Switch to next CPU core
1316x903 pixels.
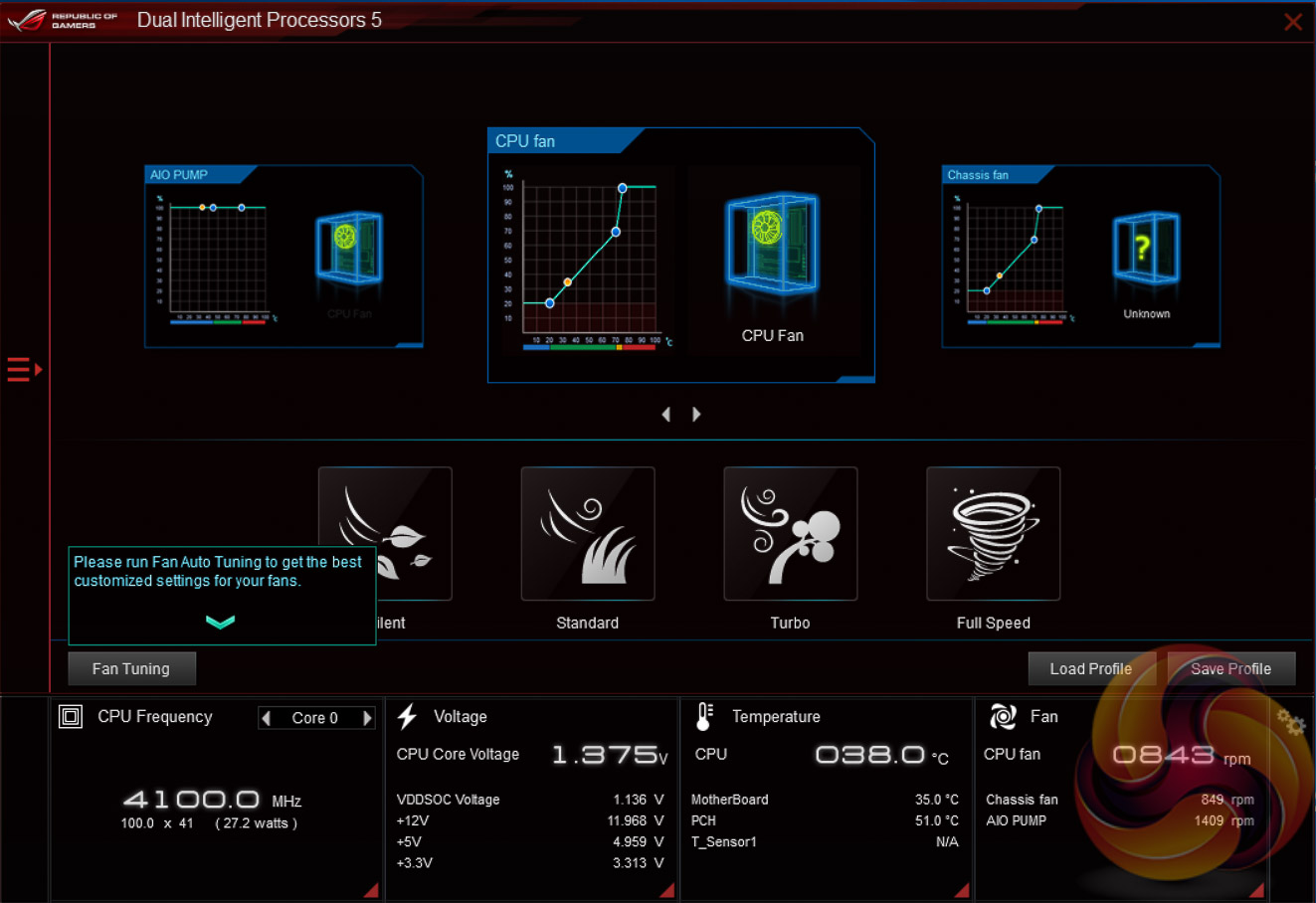[367, 718]
